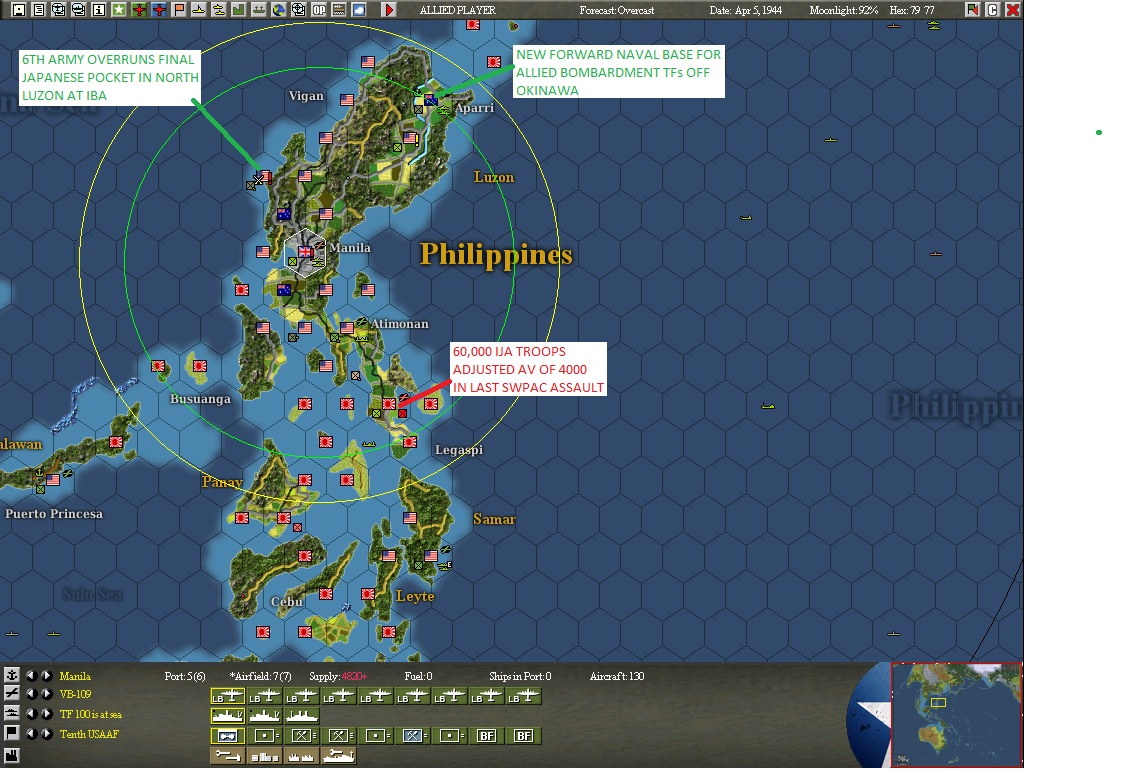Go to next HQ before Tenth USAAF
Viewport: 1137px width, 774px height.
(46, 734)
